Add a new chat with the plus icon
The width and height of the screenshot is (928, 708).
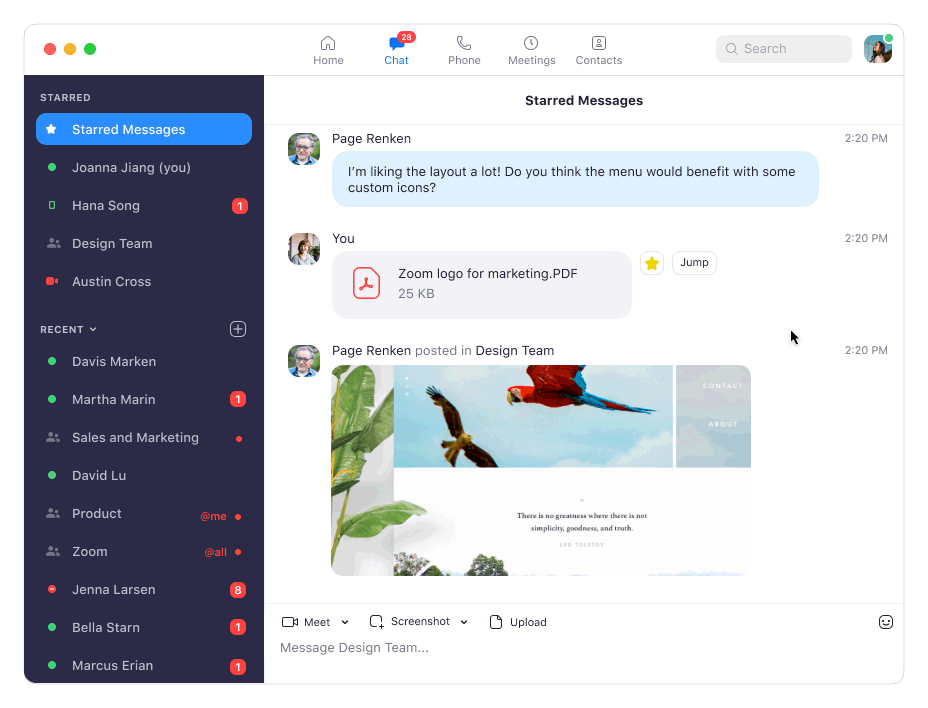point(238,328)
